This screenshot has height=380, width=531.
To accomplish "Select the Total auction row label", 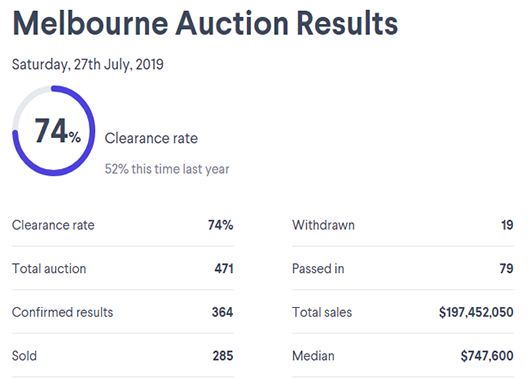I will click(x=49, y=269).
